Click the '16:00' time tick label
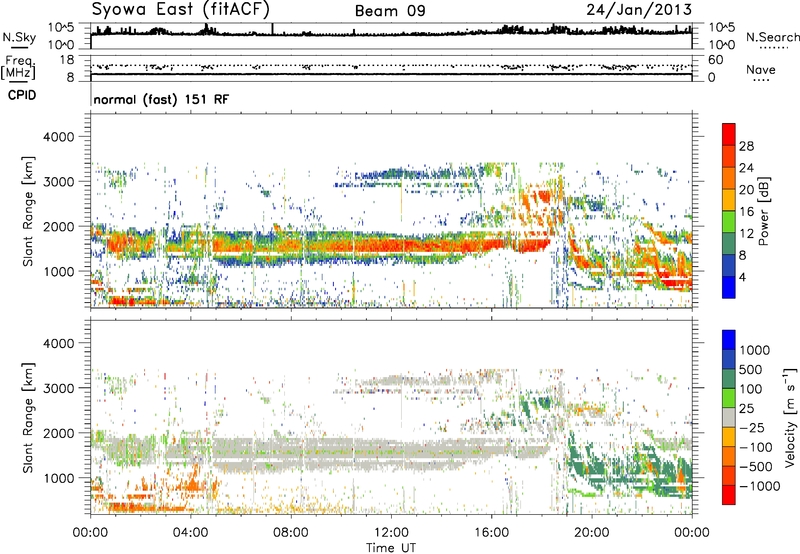This screenshot has height=554, width=800. pyautogui.click(x=491, y=533)
